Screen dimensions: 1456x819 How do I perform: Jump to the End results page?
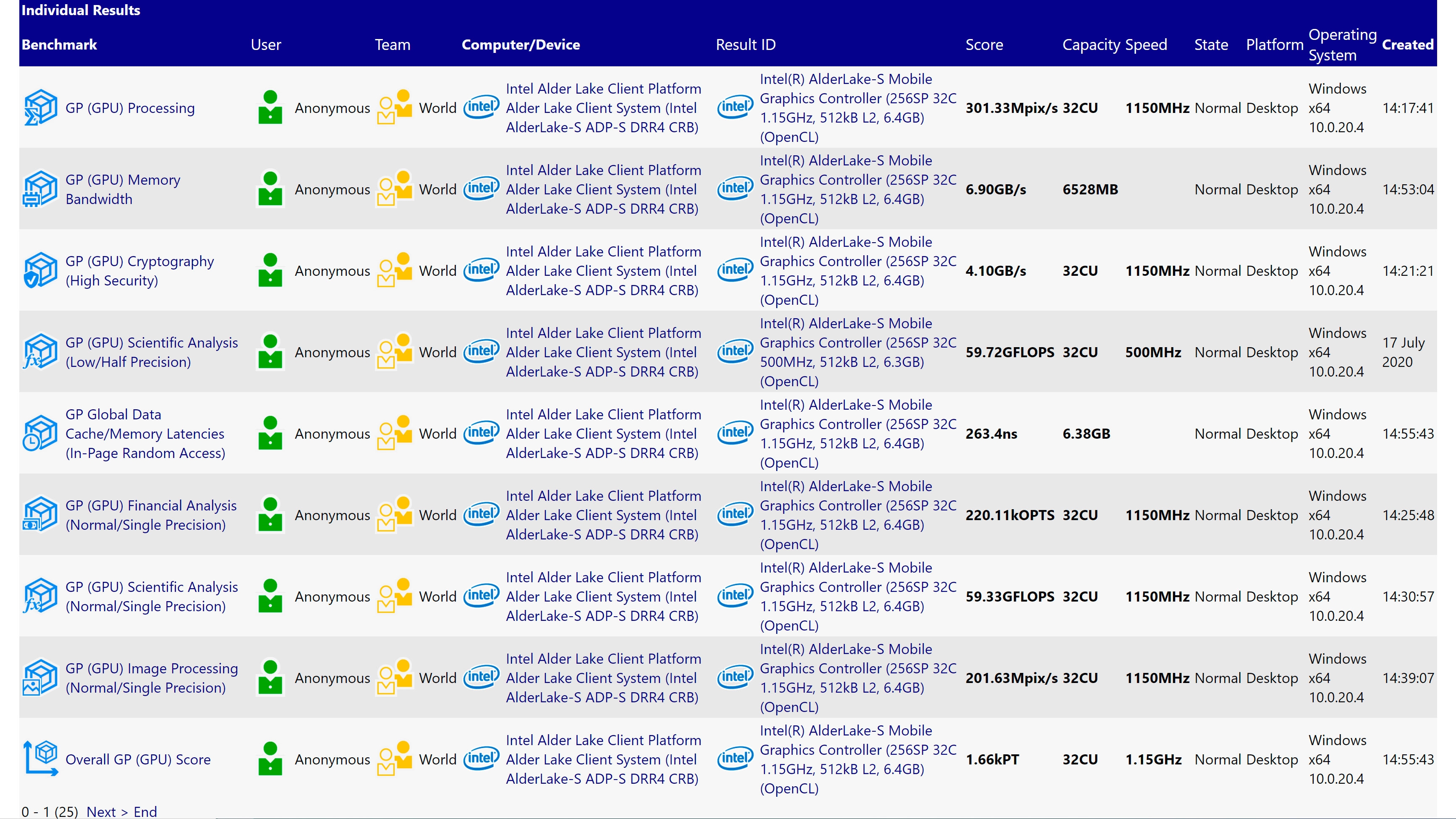pyautogui.click(x=145, y=811)
